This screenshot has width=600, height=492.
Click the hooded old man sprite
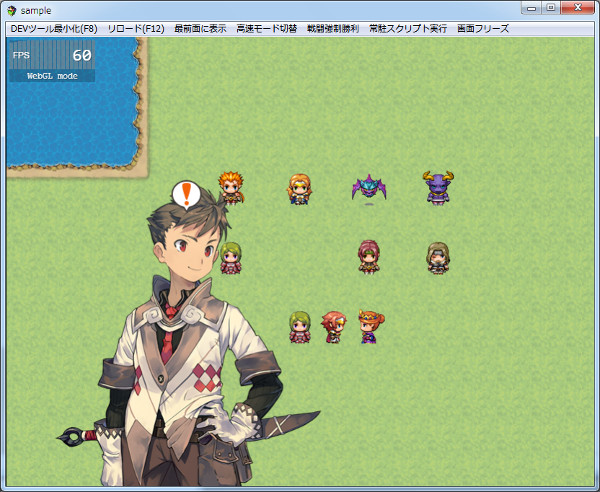438,257
